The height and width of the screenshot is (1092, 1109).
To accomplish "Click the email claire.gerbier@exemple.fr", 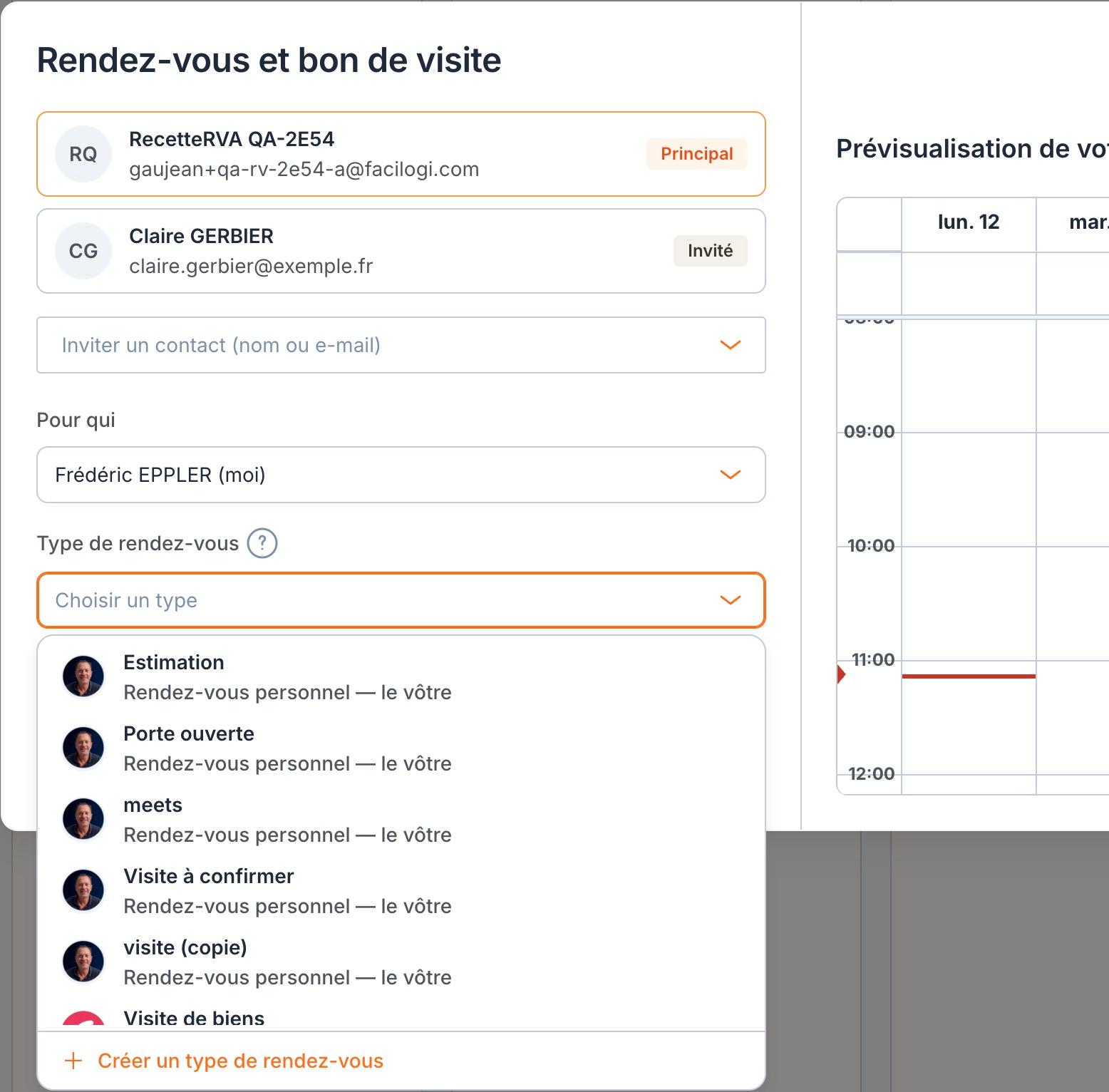I will [251, 267].
